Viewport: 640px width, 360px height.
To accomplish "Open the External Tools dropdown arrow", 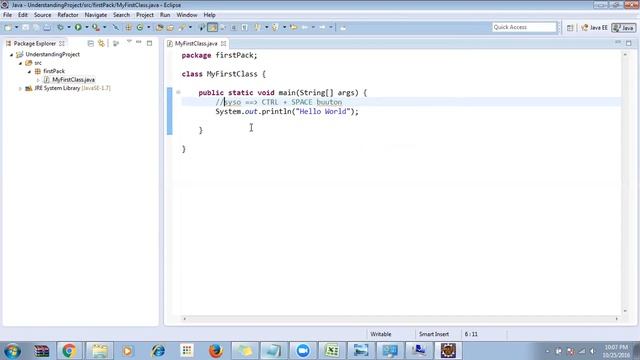I will pos(104,27).
